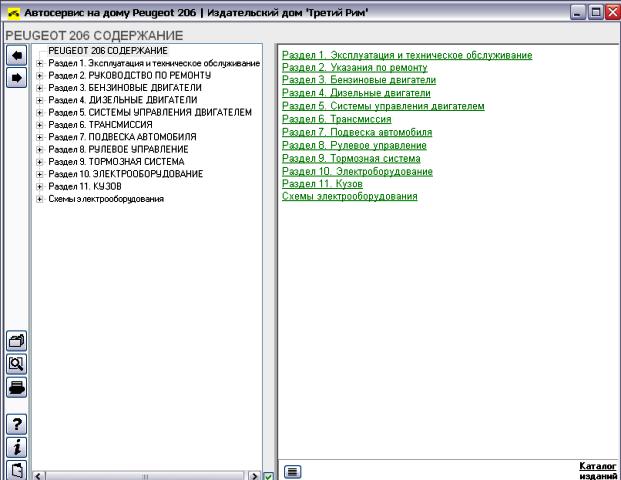Select tree item Раздел 6. ТРАНСМИССИЯ
The width and height of the screenshot is (621, 480).
click(100, 125)
